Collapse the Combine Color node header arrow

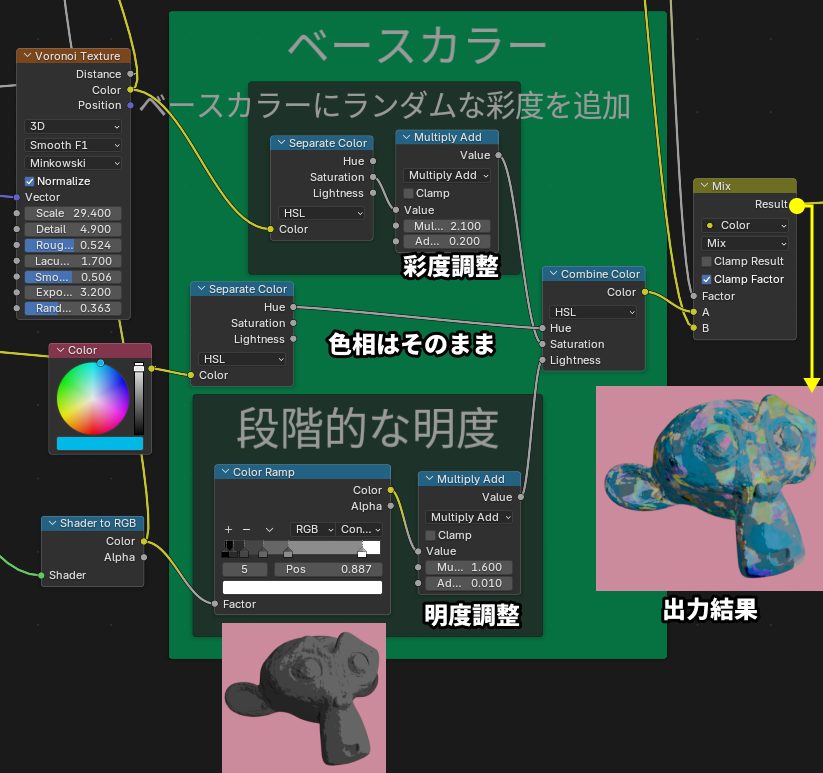click(552, 274)
